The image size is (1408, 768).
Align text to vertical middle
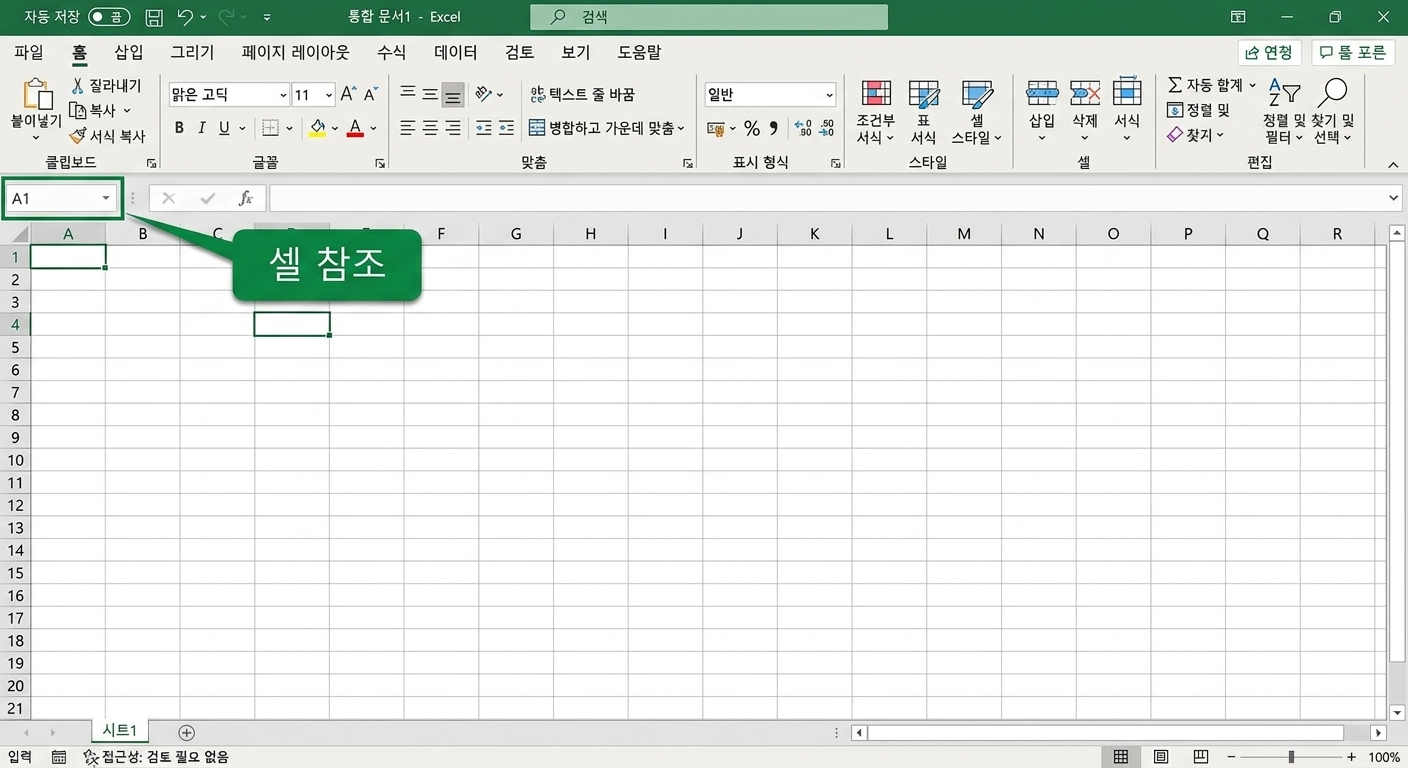point(430,94)
